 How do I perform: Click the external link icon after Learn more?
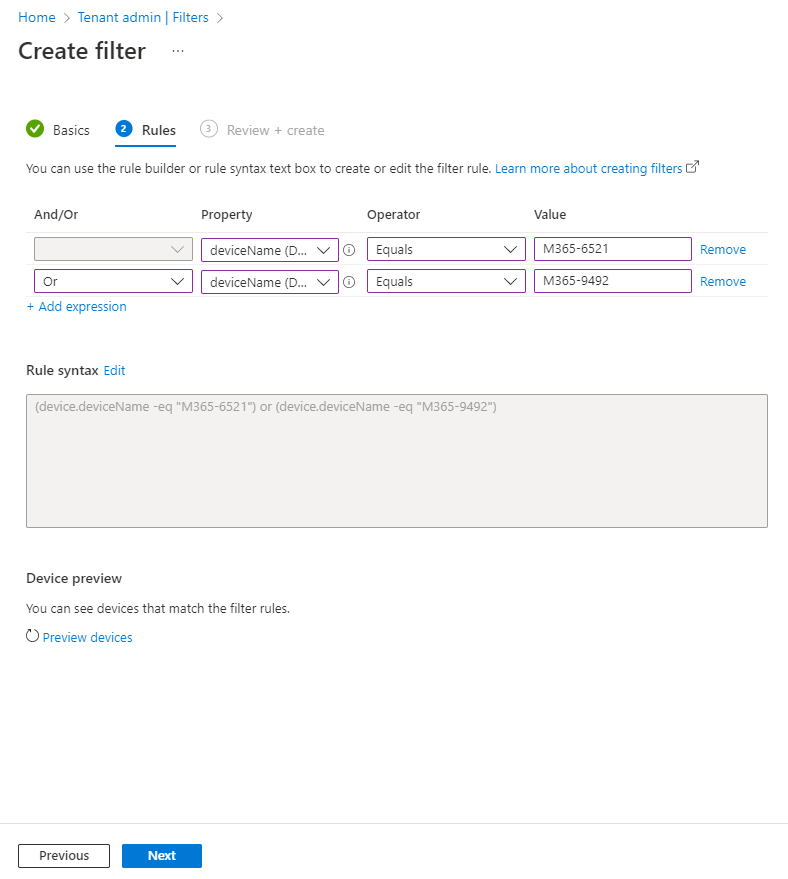[x=692, y=168]
